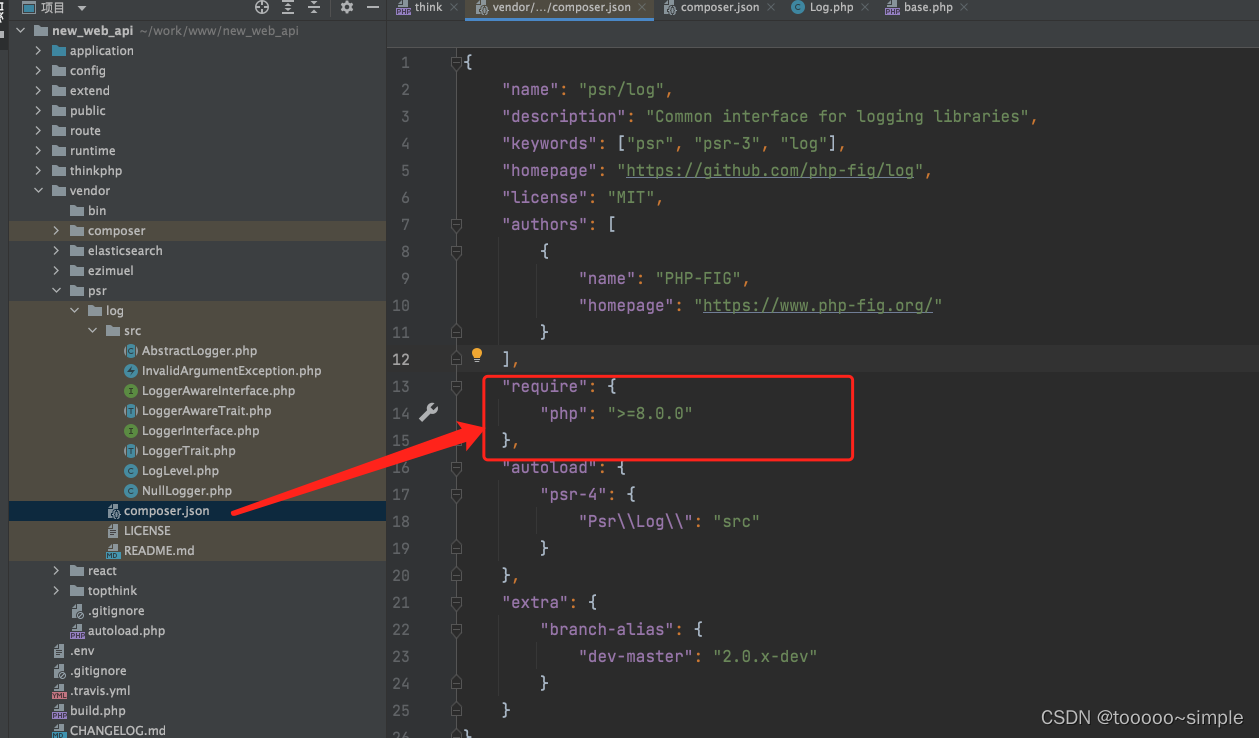Fold the require block at line 13
1259x738 pixels.
pos(456,387)
